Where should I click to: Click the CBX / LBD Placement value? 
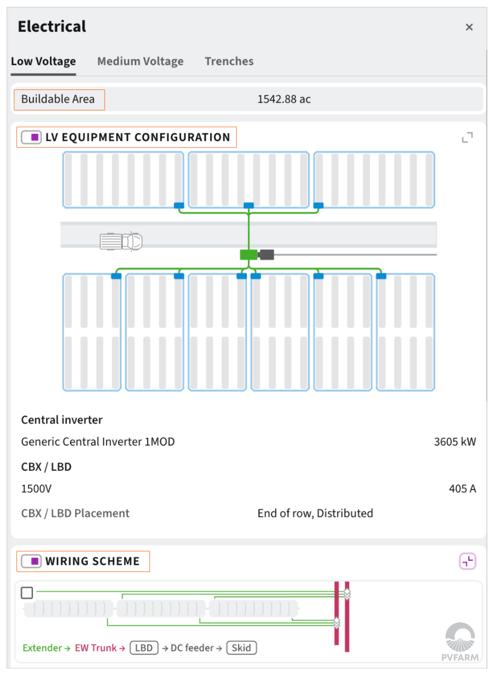(x=315, y=513)
